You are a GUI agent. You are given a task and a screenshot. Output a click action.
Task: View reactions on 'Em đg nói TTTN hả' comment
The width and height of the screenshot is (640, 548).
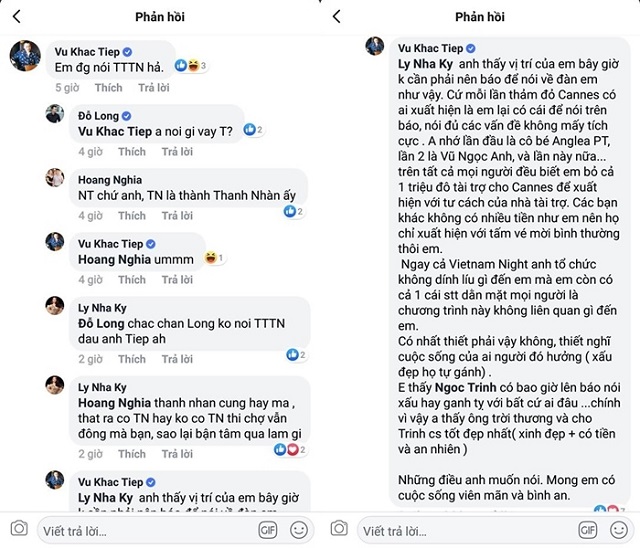[190, 65]
